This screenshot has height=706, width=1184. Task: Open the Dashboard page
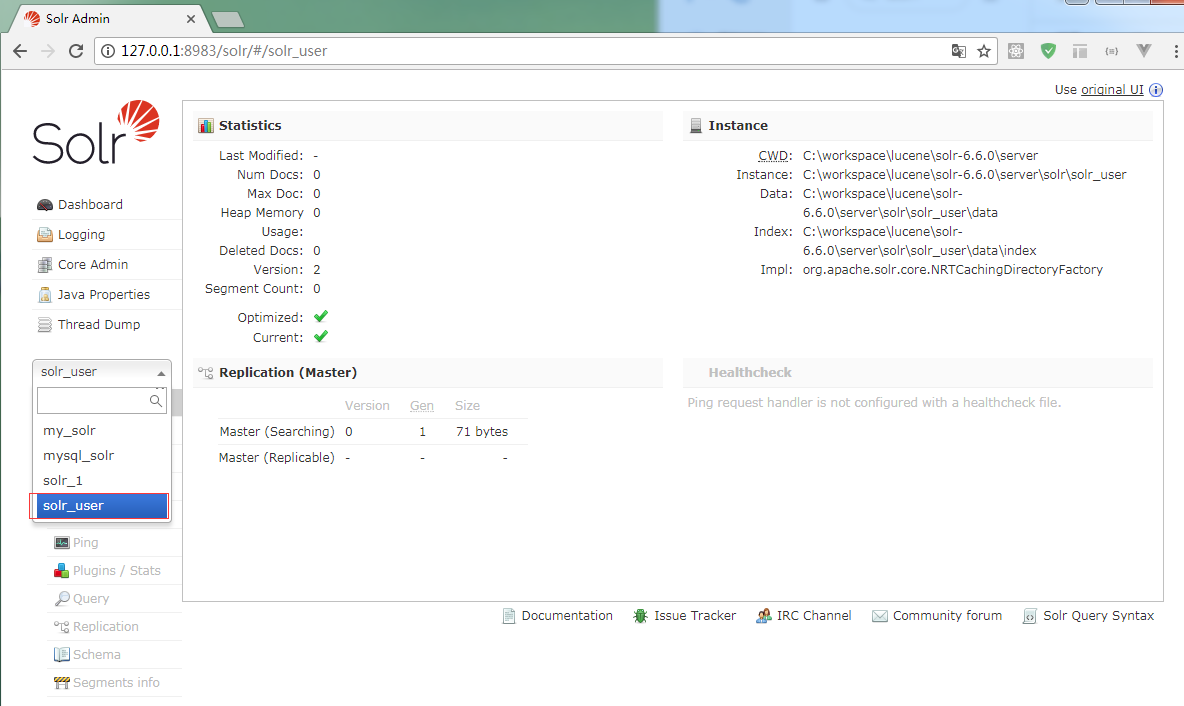tap(90, 205)
